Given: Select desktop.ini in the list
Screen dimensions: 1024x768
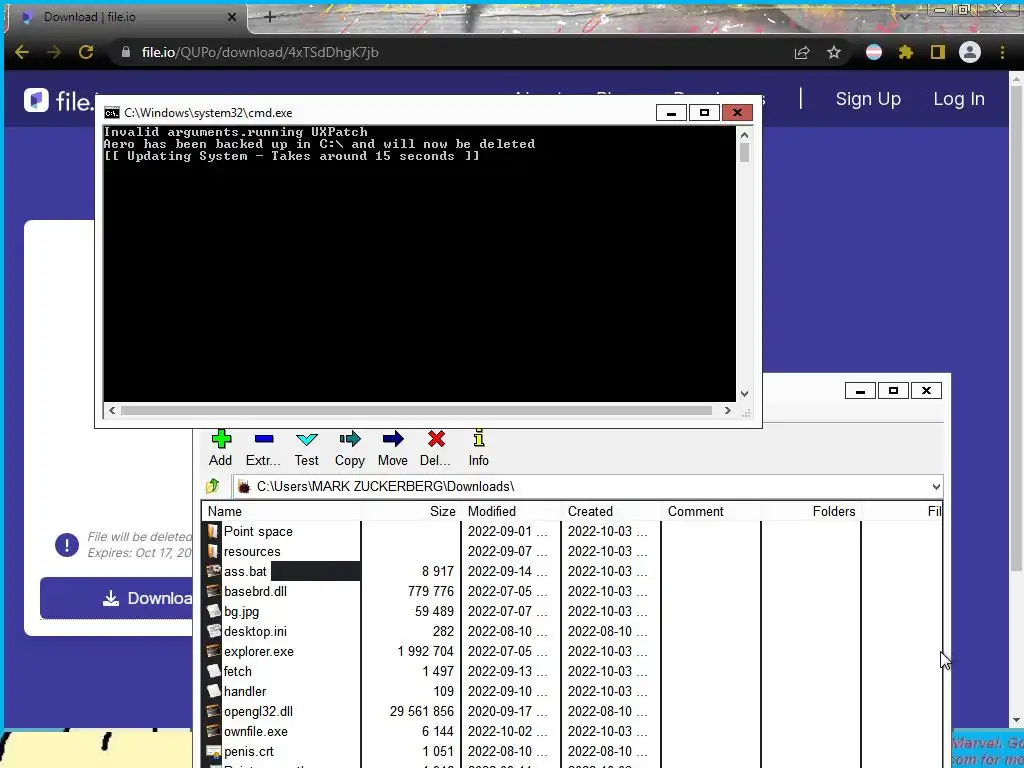Looking at the screenshot, I should (x=255, y=632).
